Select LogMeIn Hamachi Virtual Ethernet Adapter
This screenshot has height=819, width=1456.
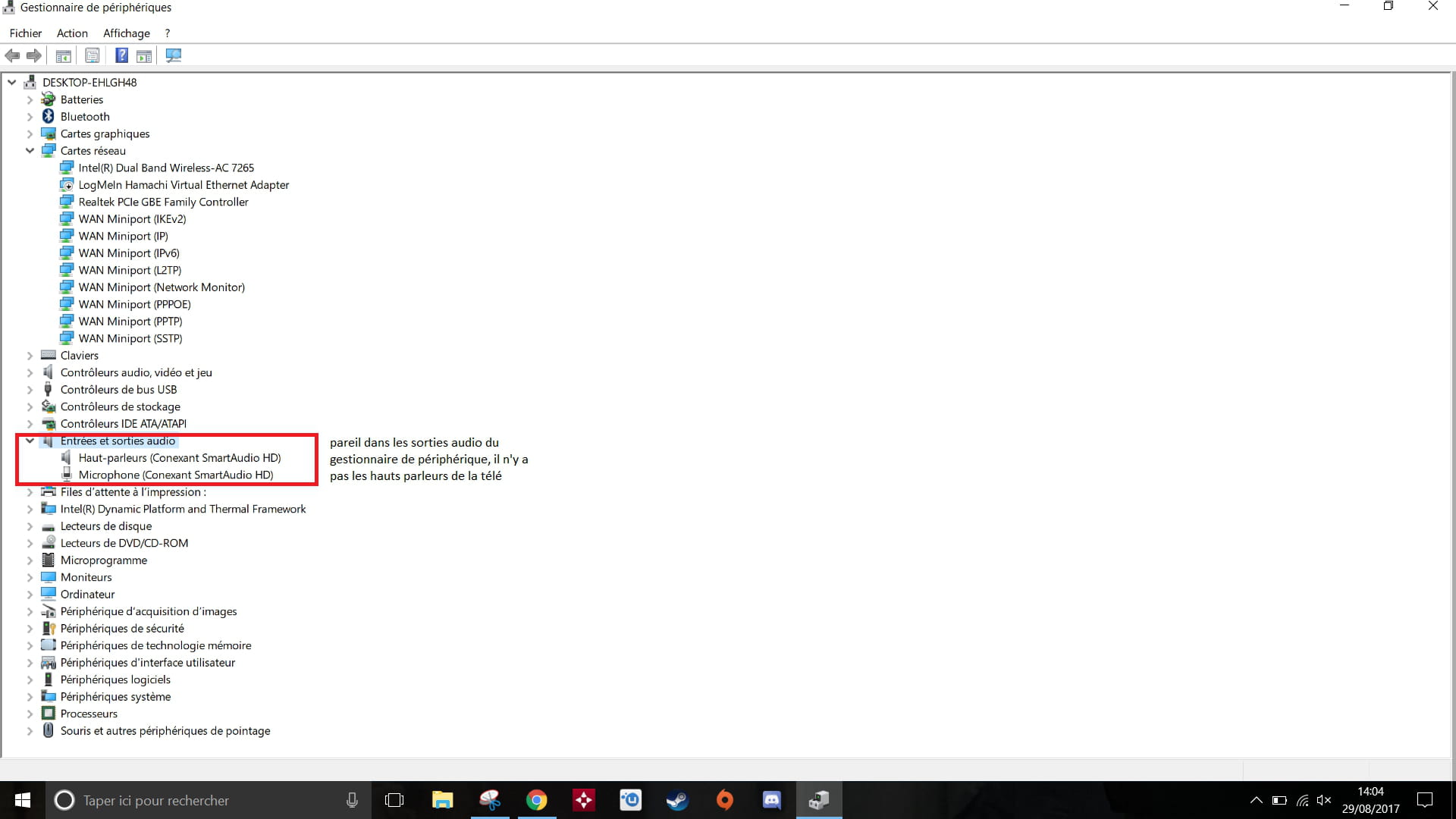point(184,184)
